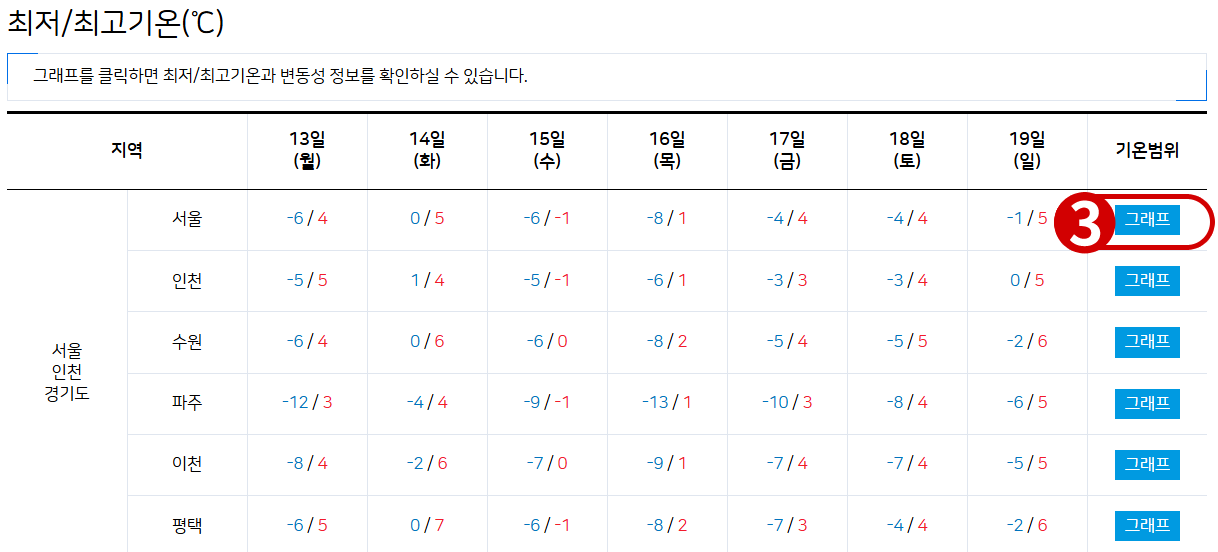Select the 13일 (월) column header
This screenshot has height=552, width=1218.
307,150
